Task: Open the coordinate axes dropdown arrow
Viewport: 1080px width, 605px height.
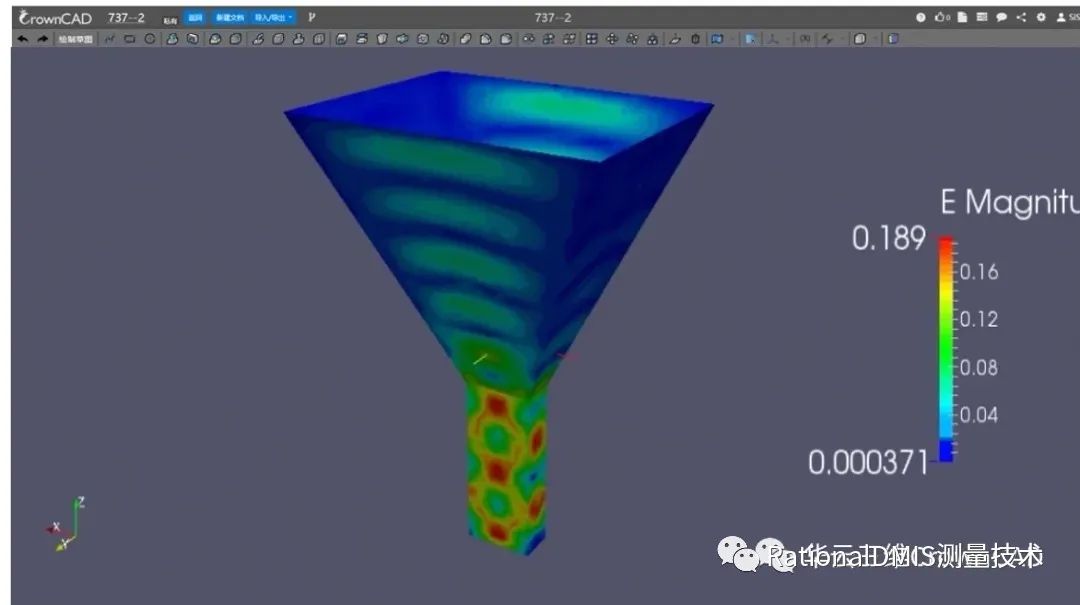Action: click(x=787, y=39)
